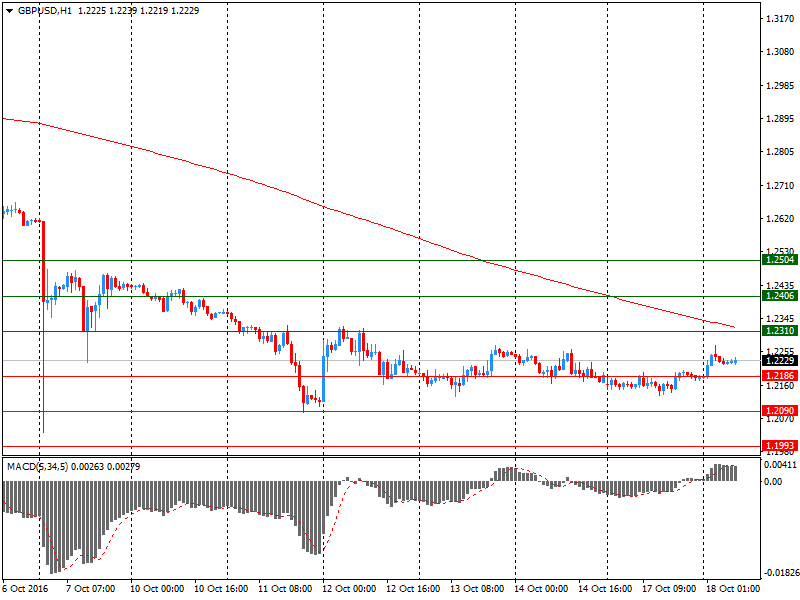Click the MACD(5,34,5) indicator label
This screenshot has height=600, width=800.
tap(37, 467)
